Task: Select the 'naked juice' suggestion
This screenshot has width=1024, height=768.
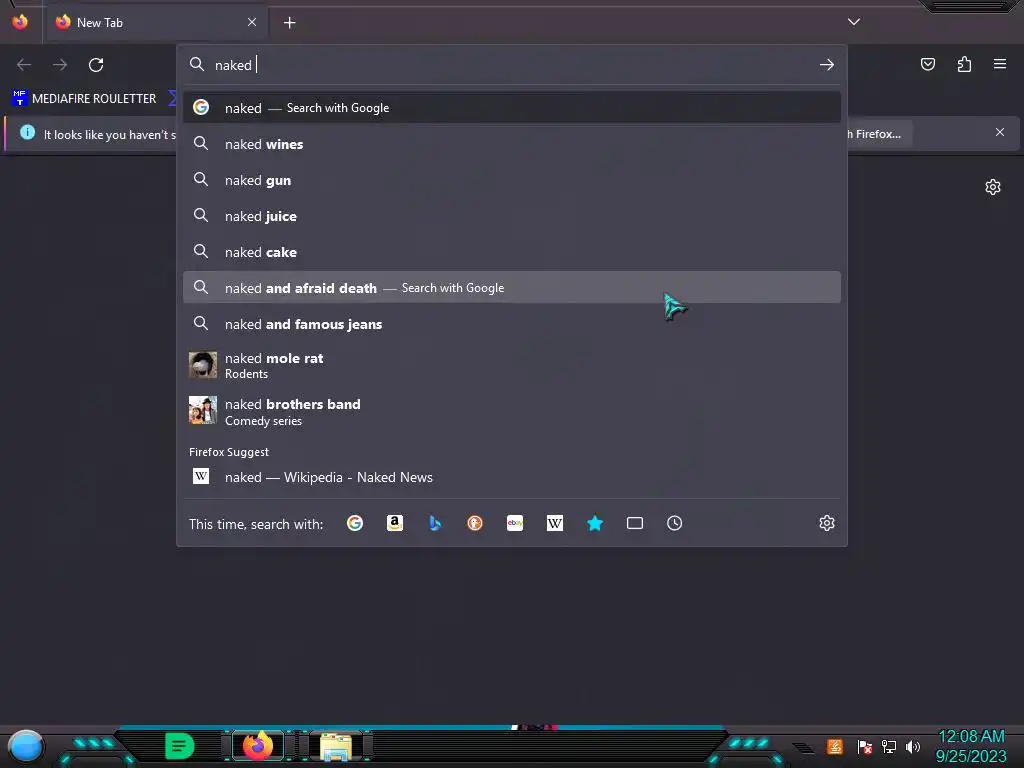Action: [x=512, y=216]
